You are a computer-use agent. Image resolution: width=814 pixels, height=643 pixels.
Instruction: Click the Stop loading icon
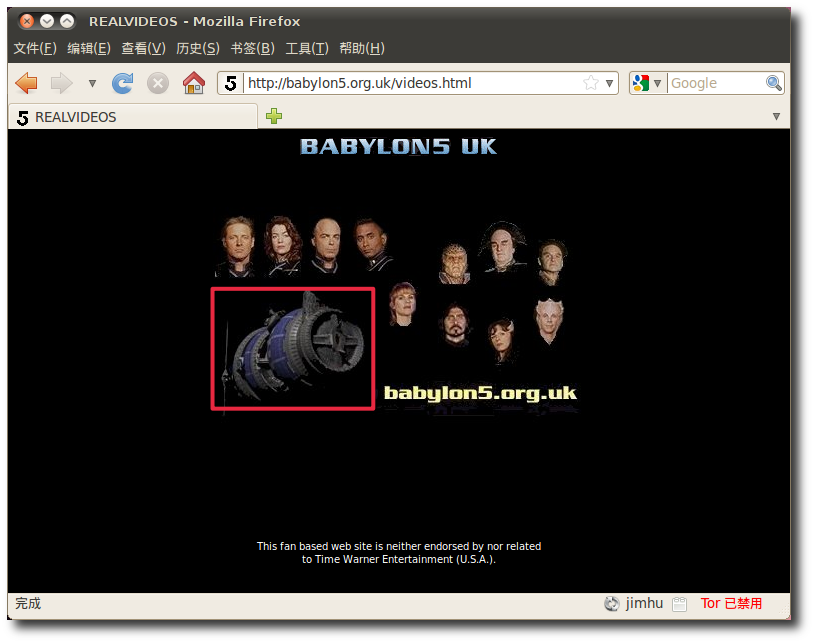click(x=158, y=83)
